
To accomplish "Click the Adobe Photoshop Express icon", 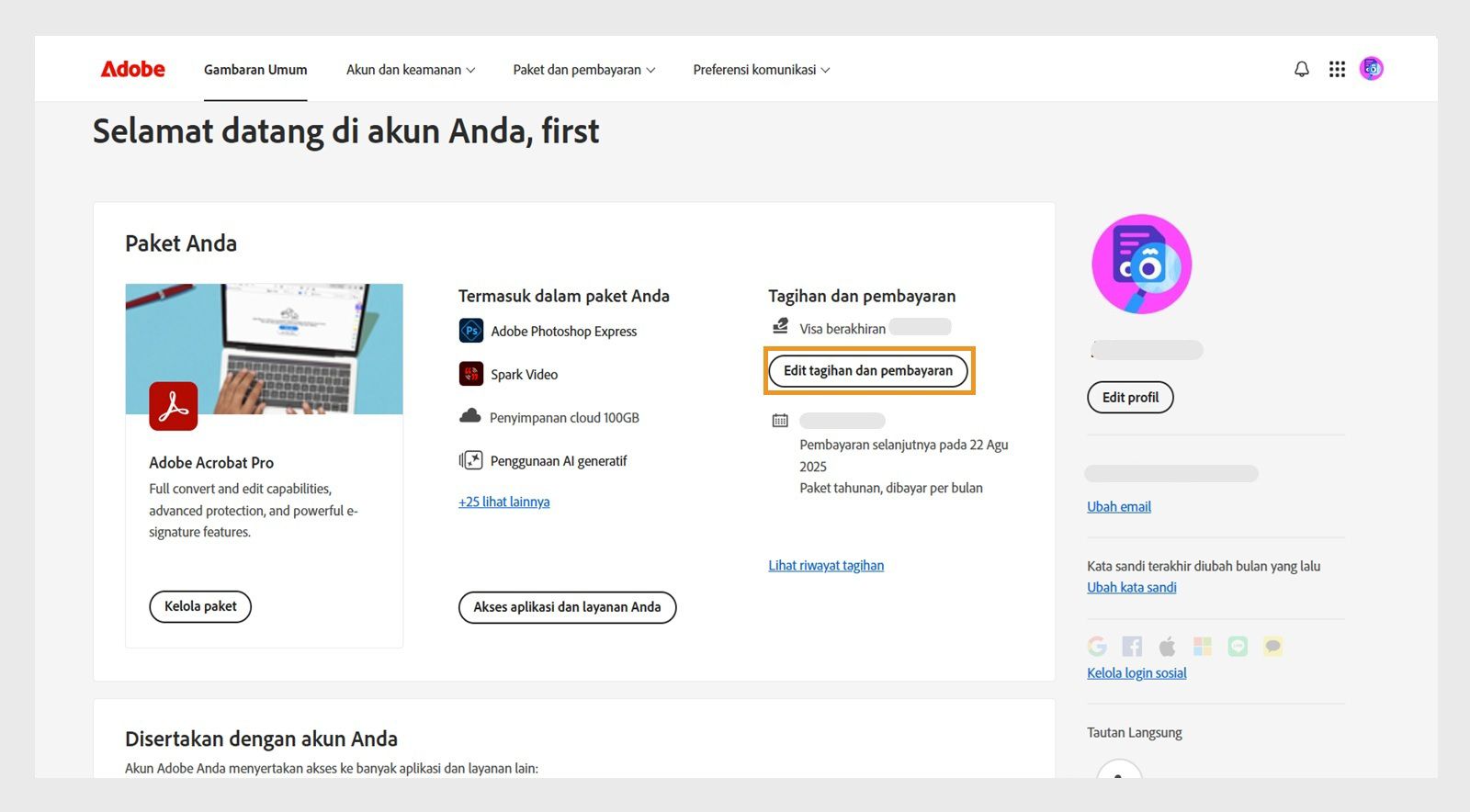I will coord(470,331).
